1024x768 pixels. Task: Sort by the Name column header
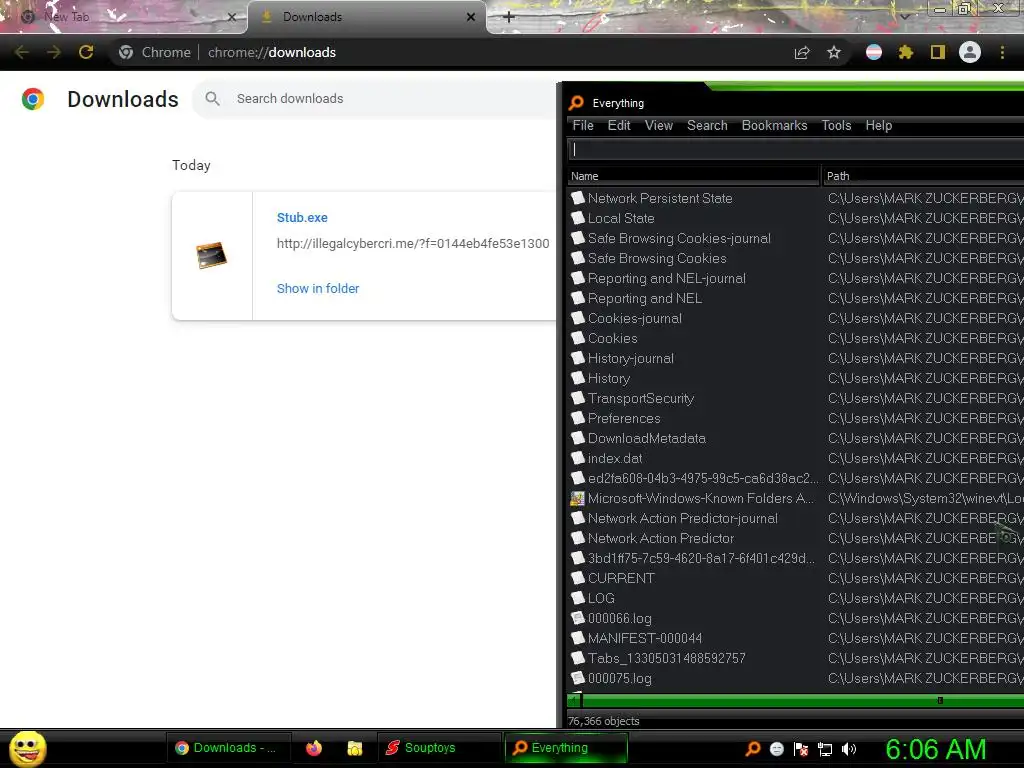pos(694,176)
